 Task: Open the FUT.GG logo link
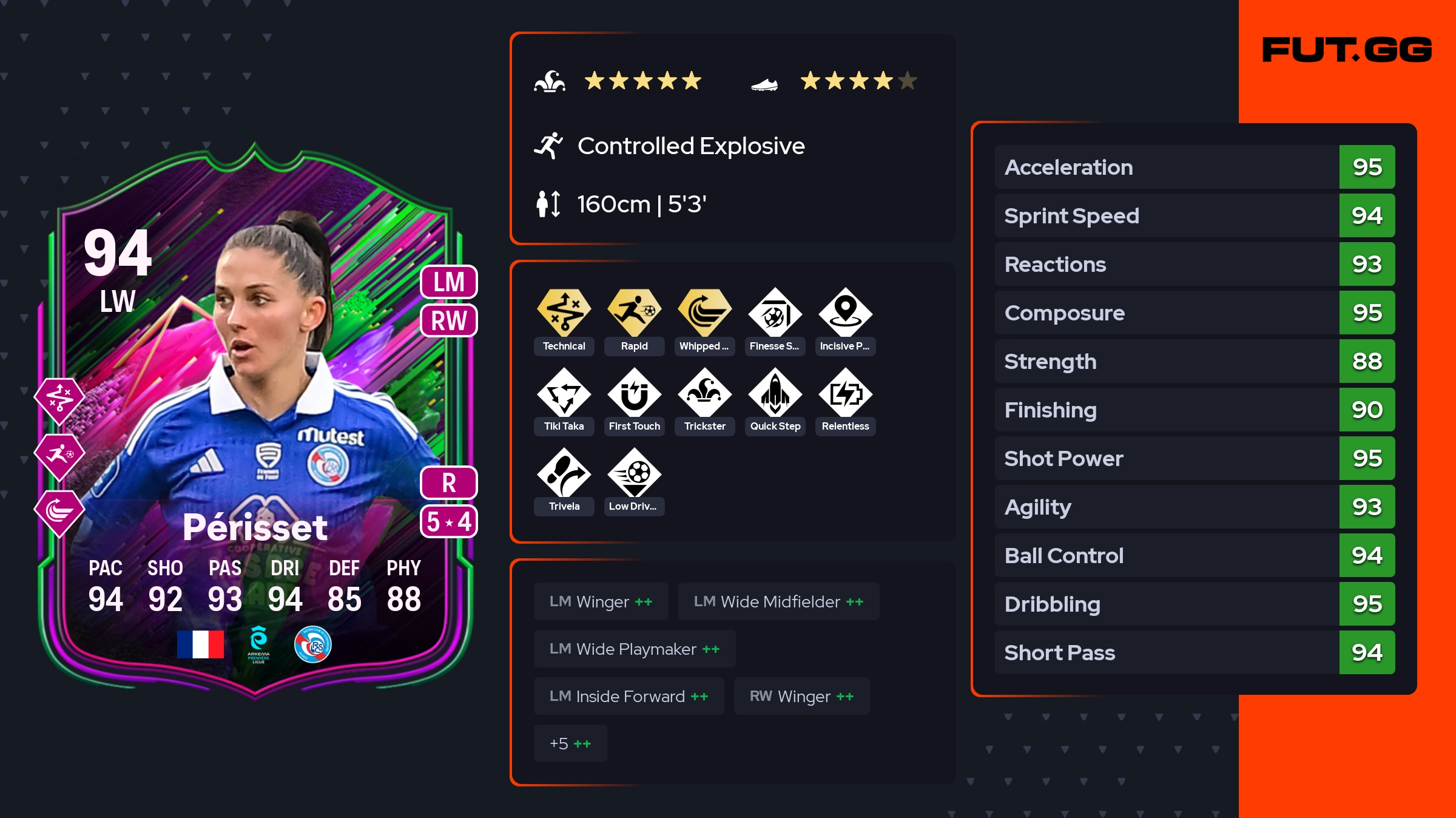tap(1347, 50)
